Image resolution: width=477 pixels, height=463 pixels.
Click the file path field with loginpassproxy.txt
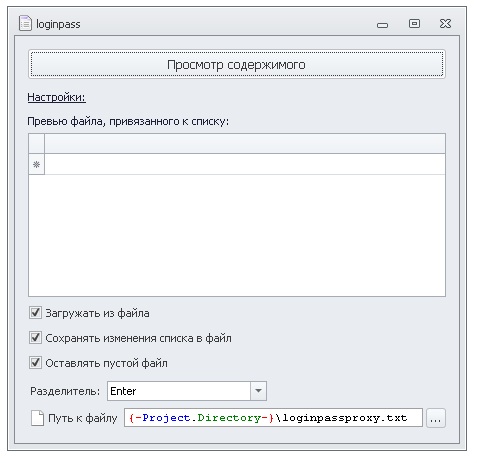click(273, 418)
